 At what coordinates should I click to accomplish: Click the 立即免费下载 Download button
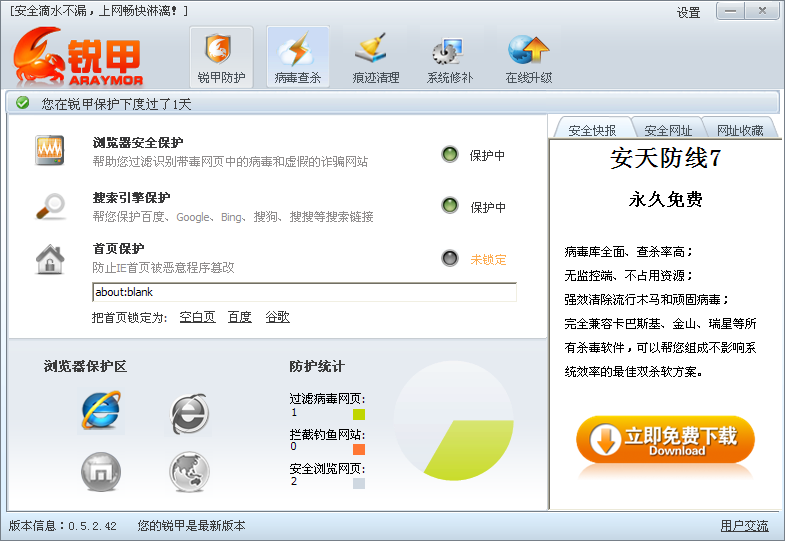[x=665, y=439]
